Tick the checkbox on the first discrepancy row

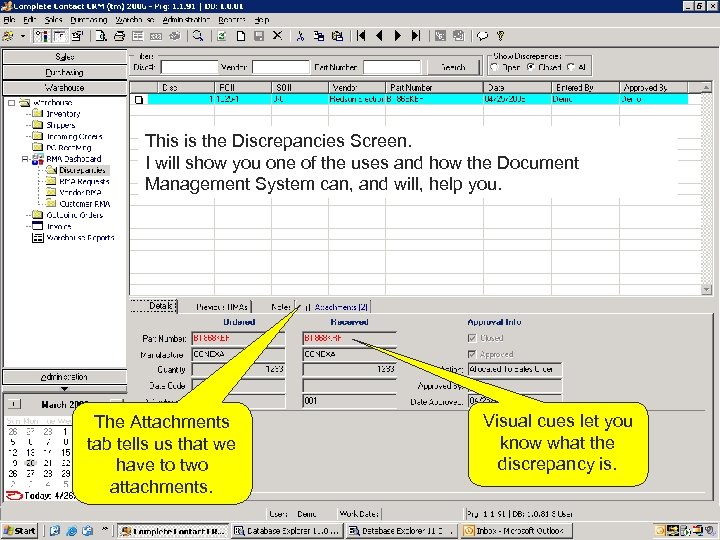(x=139, y=99)
